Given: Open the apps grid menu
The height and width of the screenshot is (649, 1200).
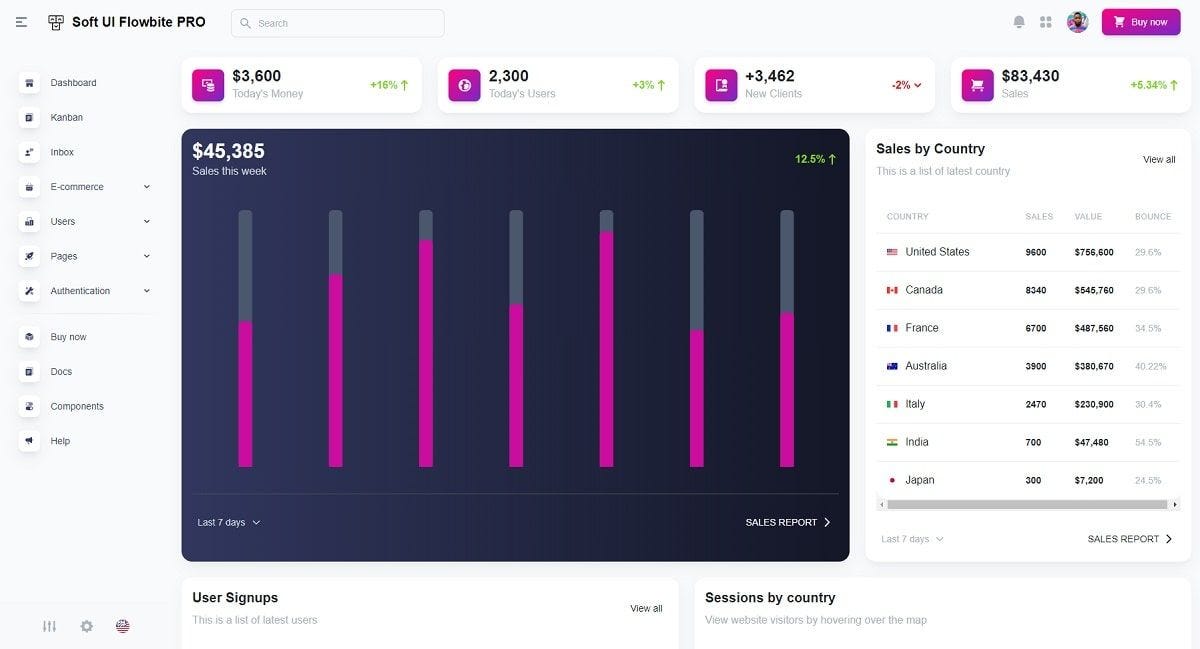Looking at the screenshot, I should pyautogui.click(x=1046, y=22).
